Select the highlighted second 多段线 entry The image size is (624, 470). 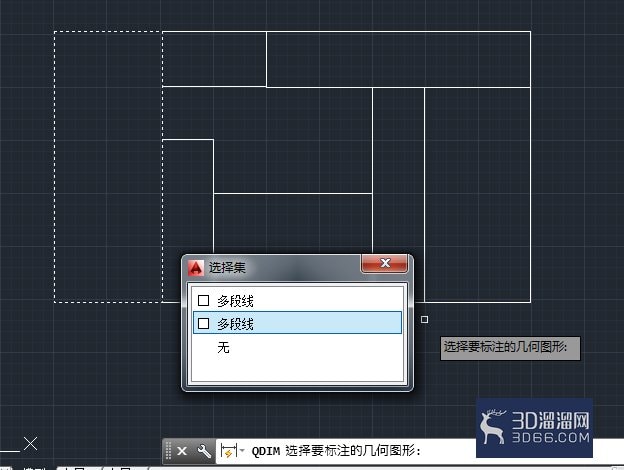[297, 323]
